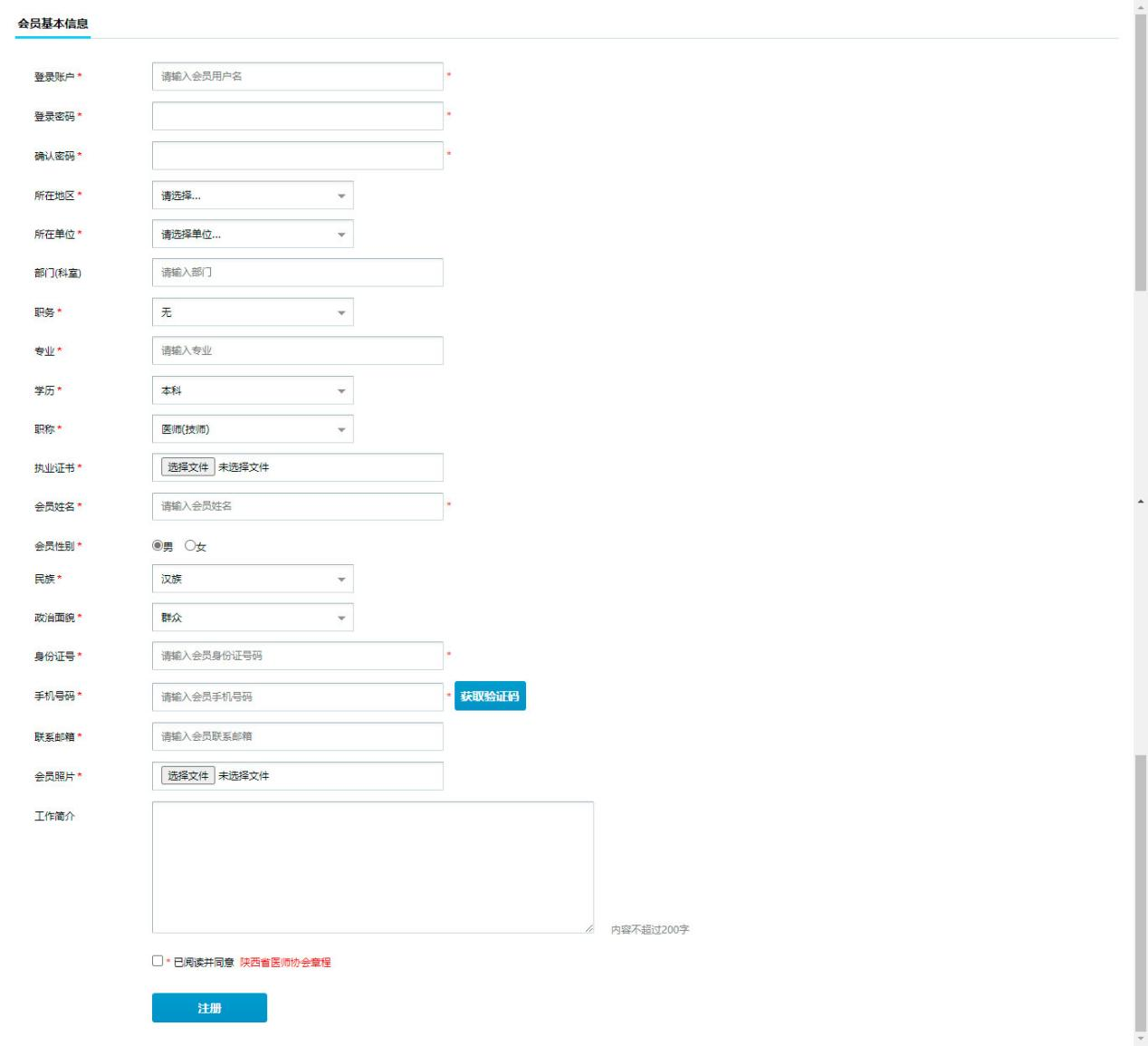The image size is (1148, 1046).
Task: Click the 身份证号 ID number input
Action: click(x=298, y=656)
